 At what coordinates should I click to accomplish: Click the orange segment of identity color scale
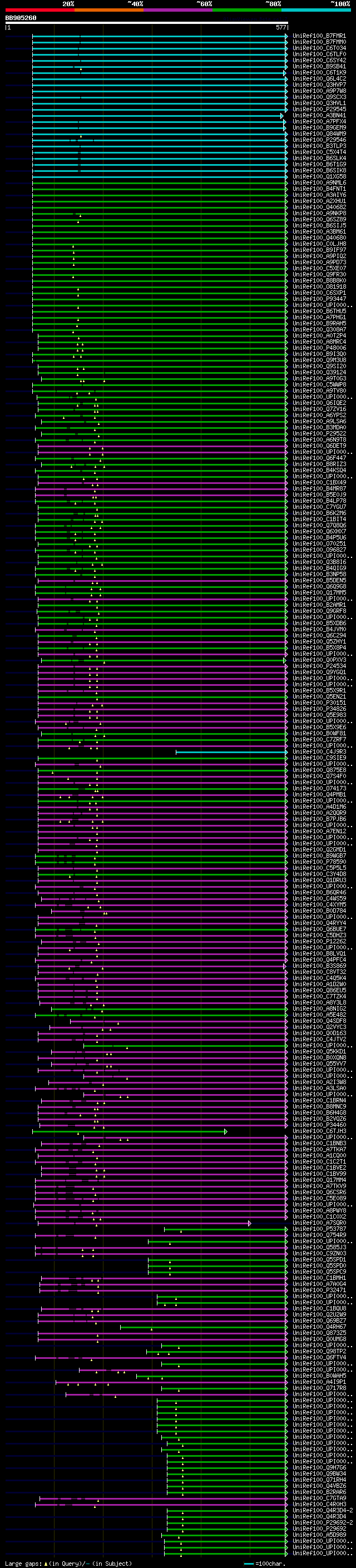tap(109, 11)
